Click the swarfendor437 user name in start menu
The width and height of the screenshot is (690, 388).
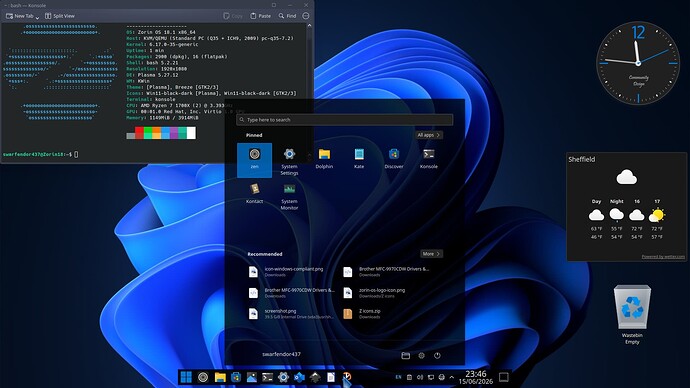(x=281, y=354)
